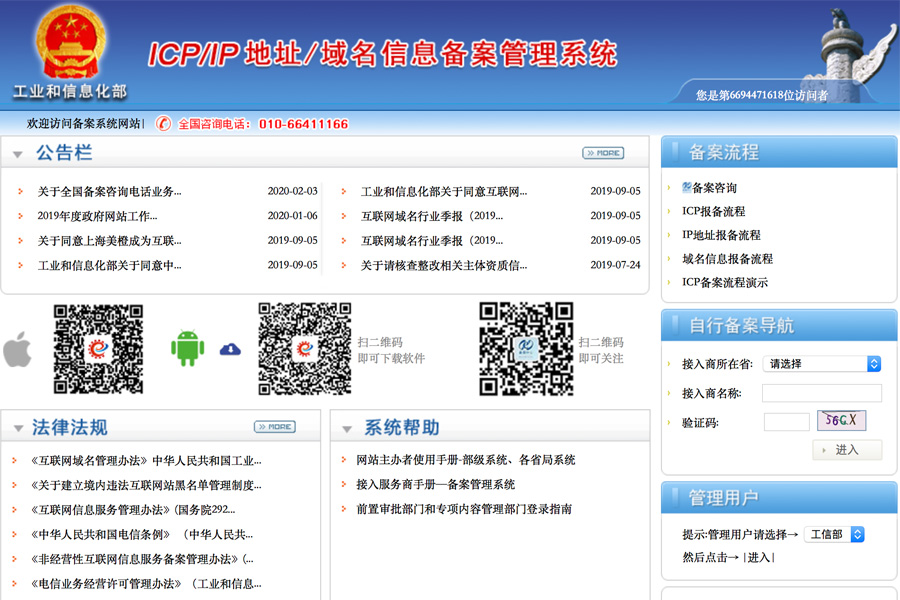
Task: Click the yellow arrow beside 验证码 label
Action: coord(672,421)
